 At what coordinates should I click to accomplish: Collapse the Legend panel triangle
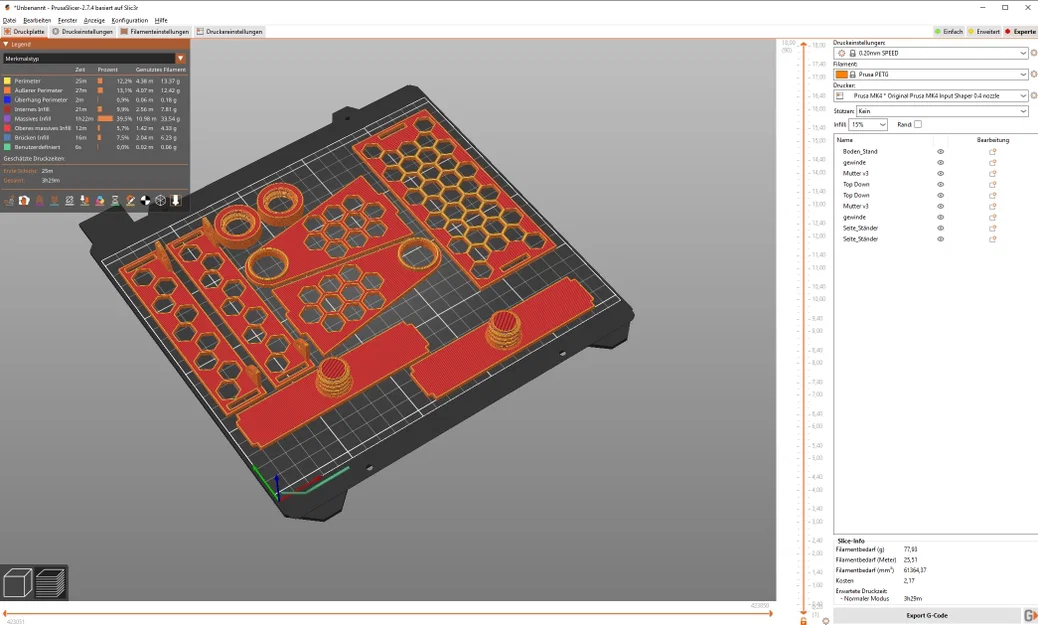(6, 44)
